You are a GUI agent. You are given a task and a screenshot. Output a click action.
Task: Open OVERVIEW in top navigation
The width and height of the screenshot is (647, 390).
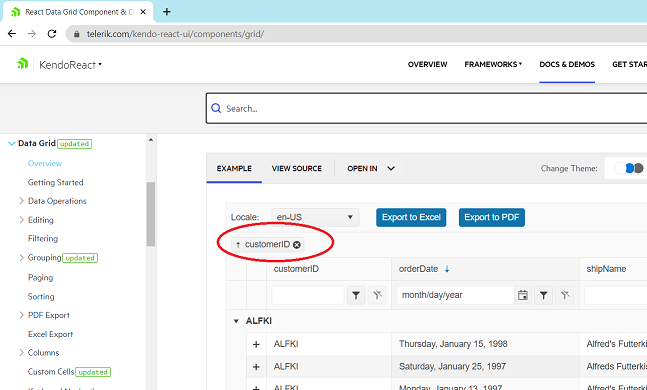tap(427, 64)
